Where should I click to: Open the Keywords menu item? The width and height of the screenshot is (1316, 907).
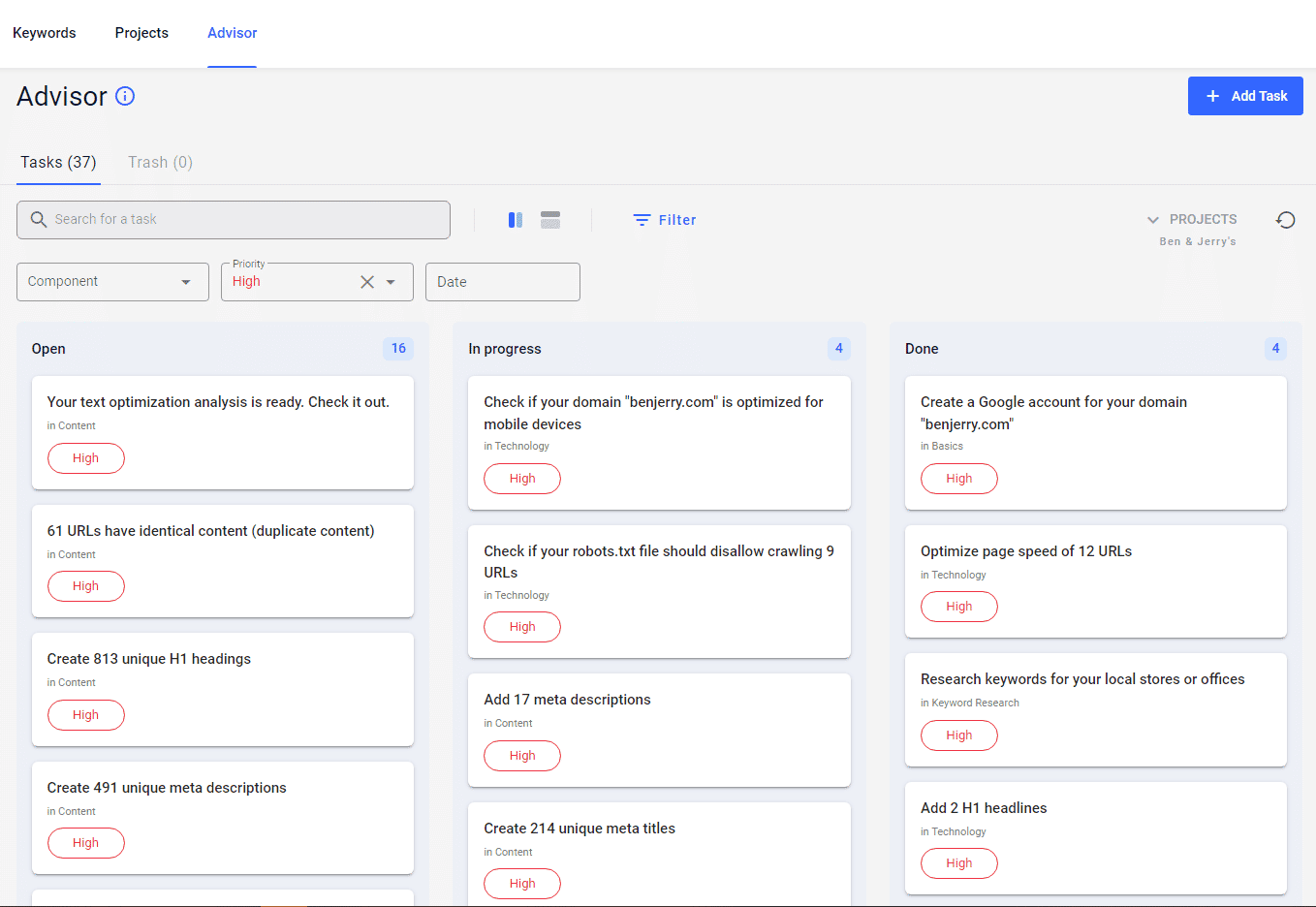pyautogui.click(x=44, y=33)
